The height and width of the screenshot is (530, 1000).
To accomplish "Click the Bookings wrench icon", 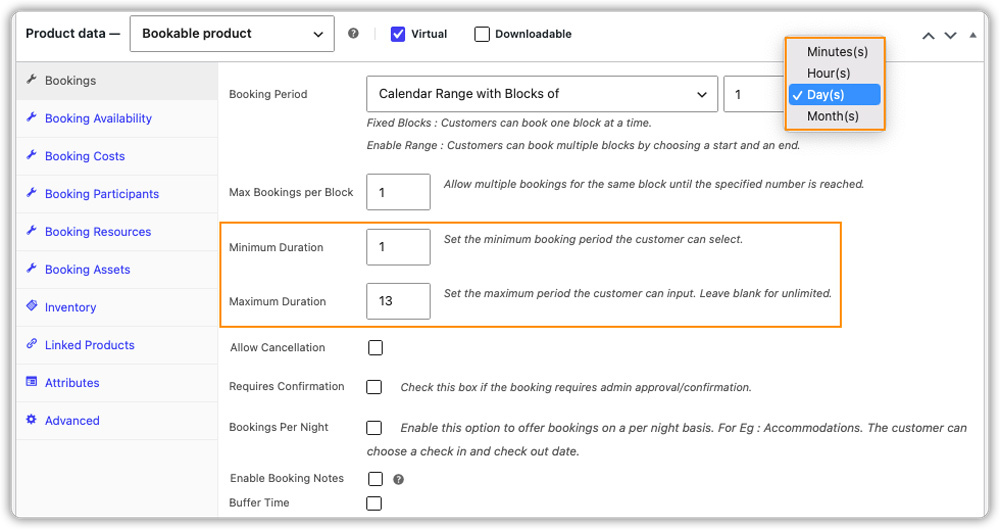I will 31,79.
